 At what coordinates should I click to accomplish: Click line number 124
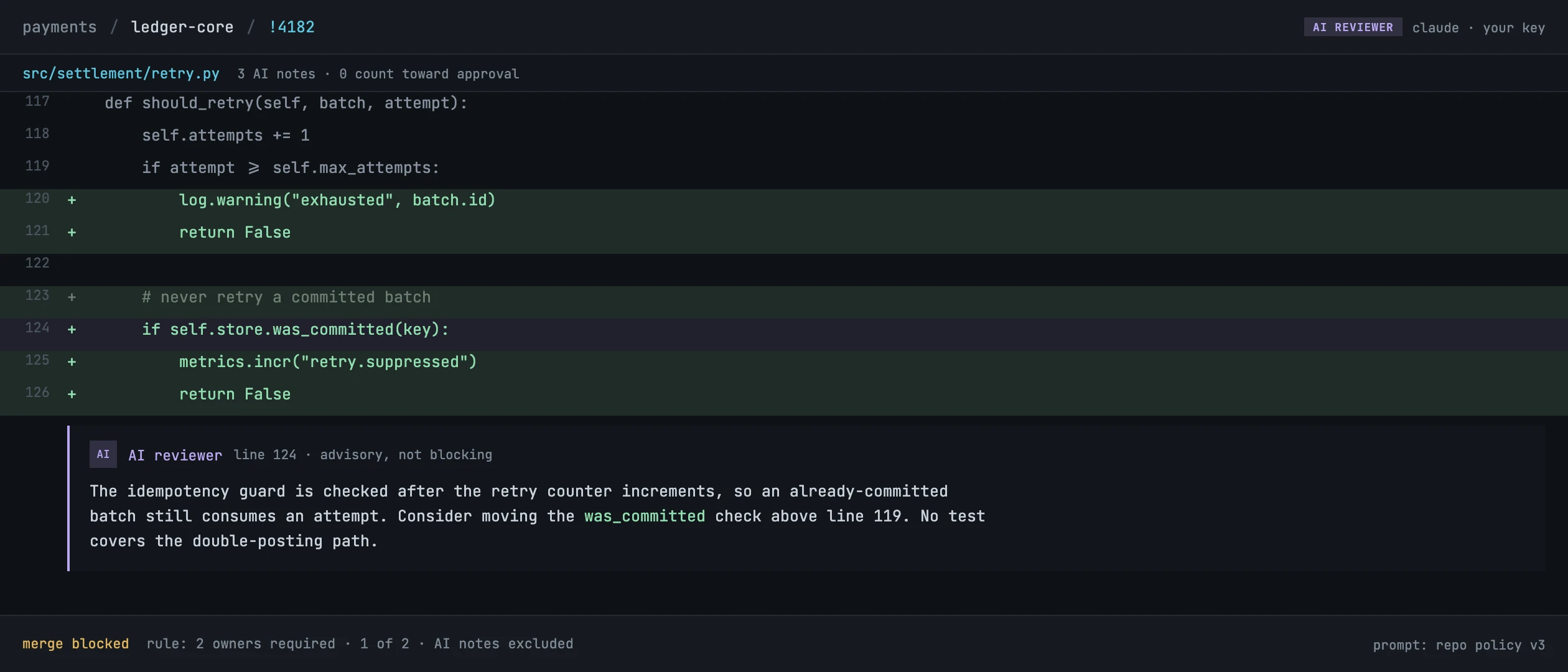coord(37,328)
